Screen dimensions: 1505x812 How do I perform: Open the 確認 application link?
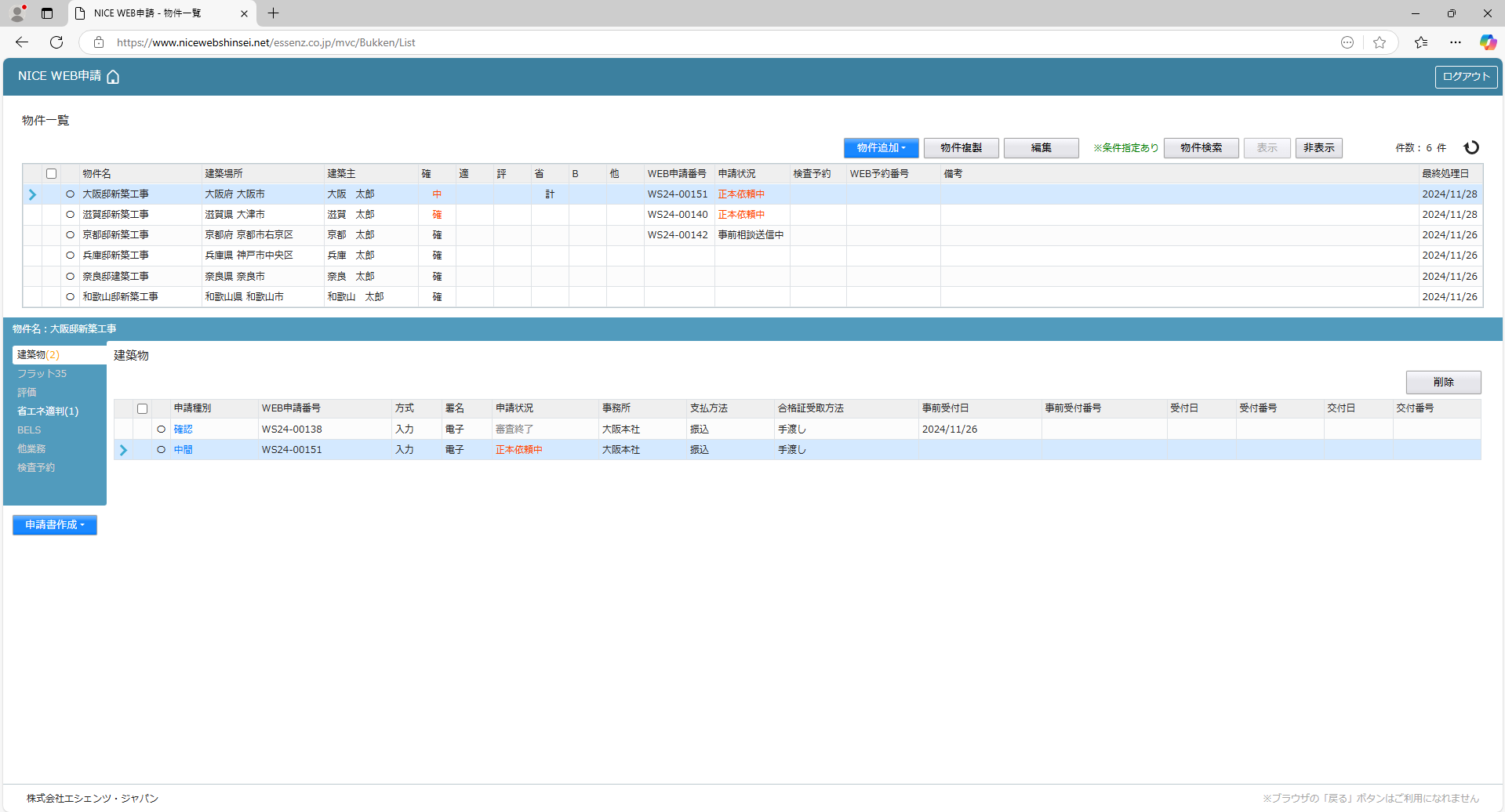coord(183,430)
